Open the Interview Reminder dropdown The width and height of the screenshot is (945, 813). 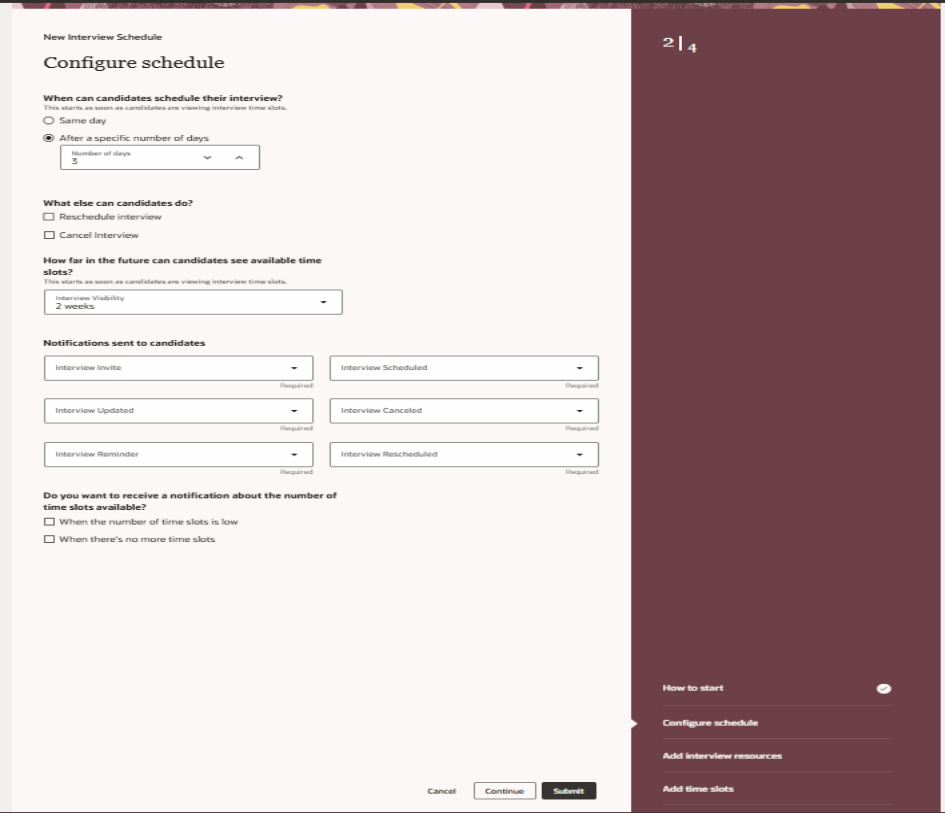[x=178, y=454]
